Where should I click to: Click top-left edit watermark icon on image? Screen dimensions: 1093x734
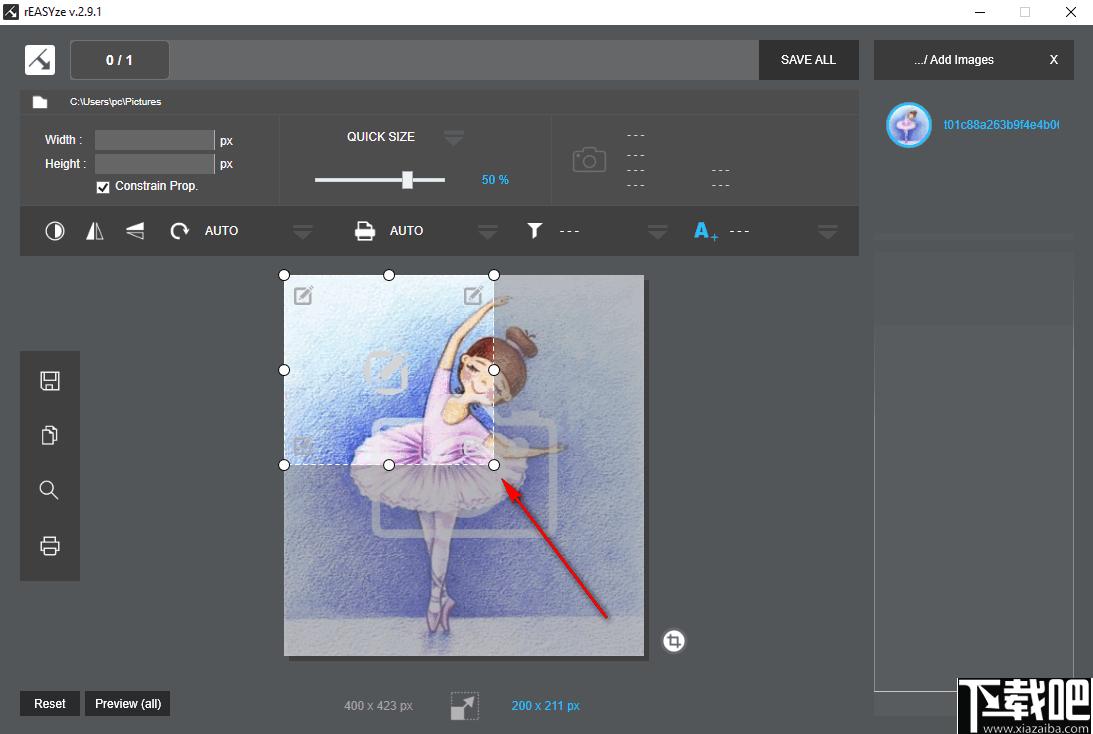click(303, 295)
